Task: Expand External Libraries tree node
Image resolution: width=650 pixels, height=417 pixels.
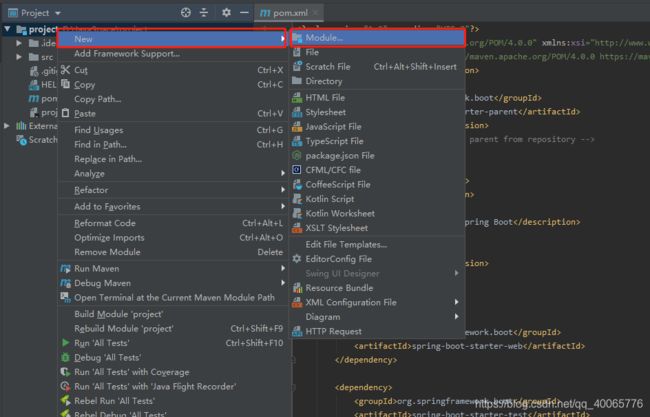Action: coord(7,126)
